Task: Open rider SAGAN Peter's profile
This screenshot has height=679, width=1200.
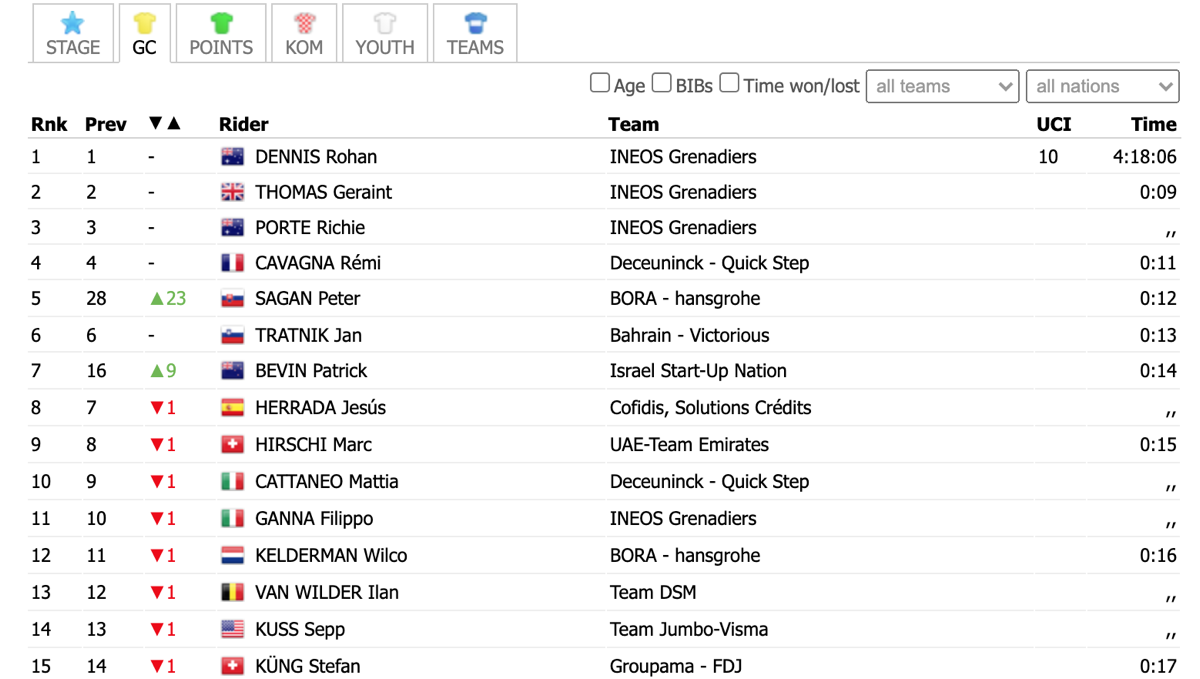Action: point(307,298)
